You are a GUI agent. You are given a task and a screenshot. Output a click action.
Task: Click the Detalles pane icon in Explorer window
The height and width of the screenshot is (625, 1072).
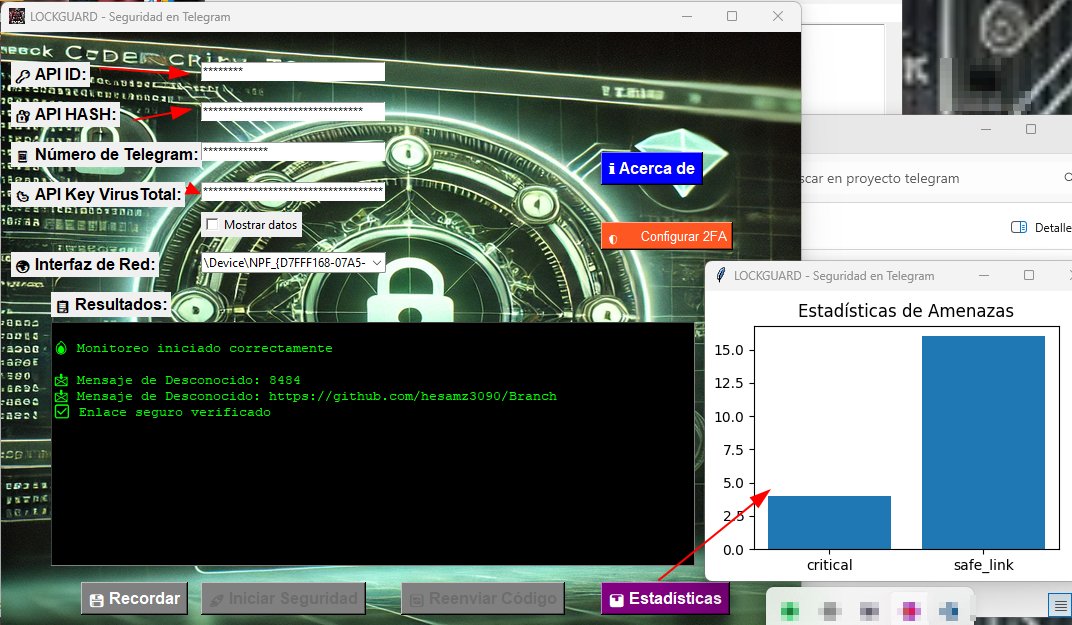[x=1019, y=227]
